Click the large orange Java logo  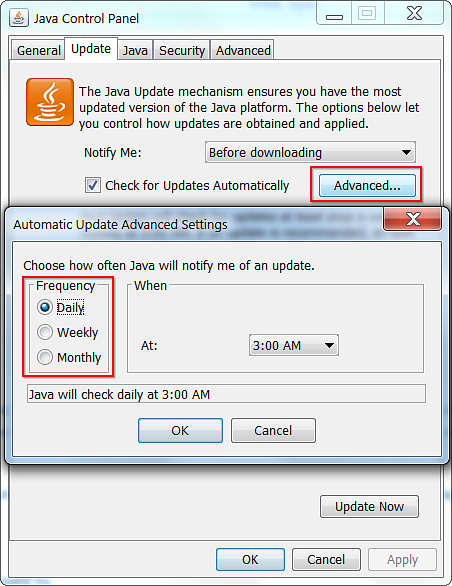click(50, 102)
